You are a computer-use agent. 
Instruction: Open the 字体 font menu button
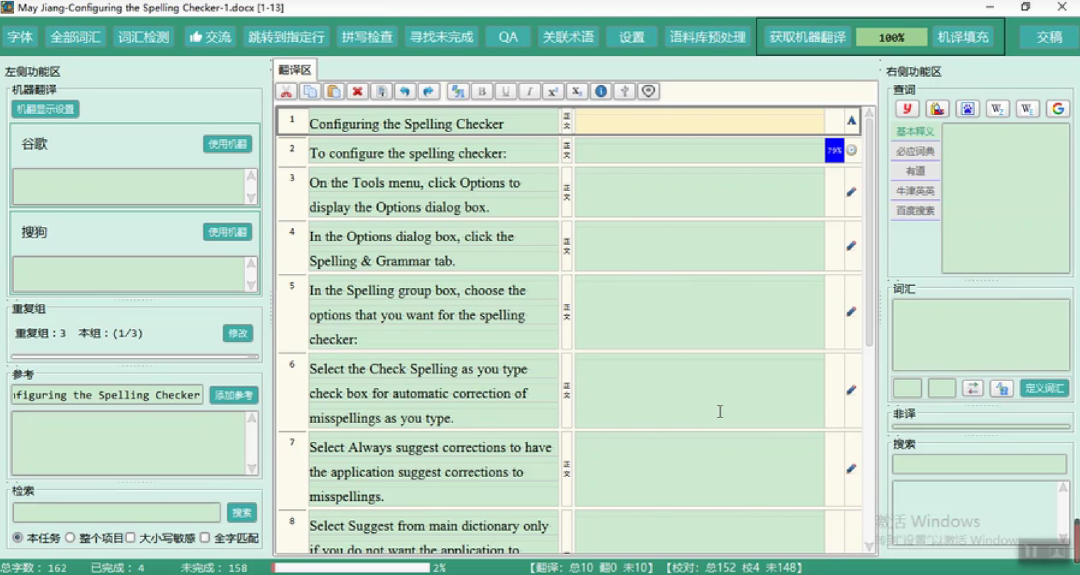pyautogui.click(x=20, y=37)
